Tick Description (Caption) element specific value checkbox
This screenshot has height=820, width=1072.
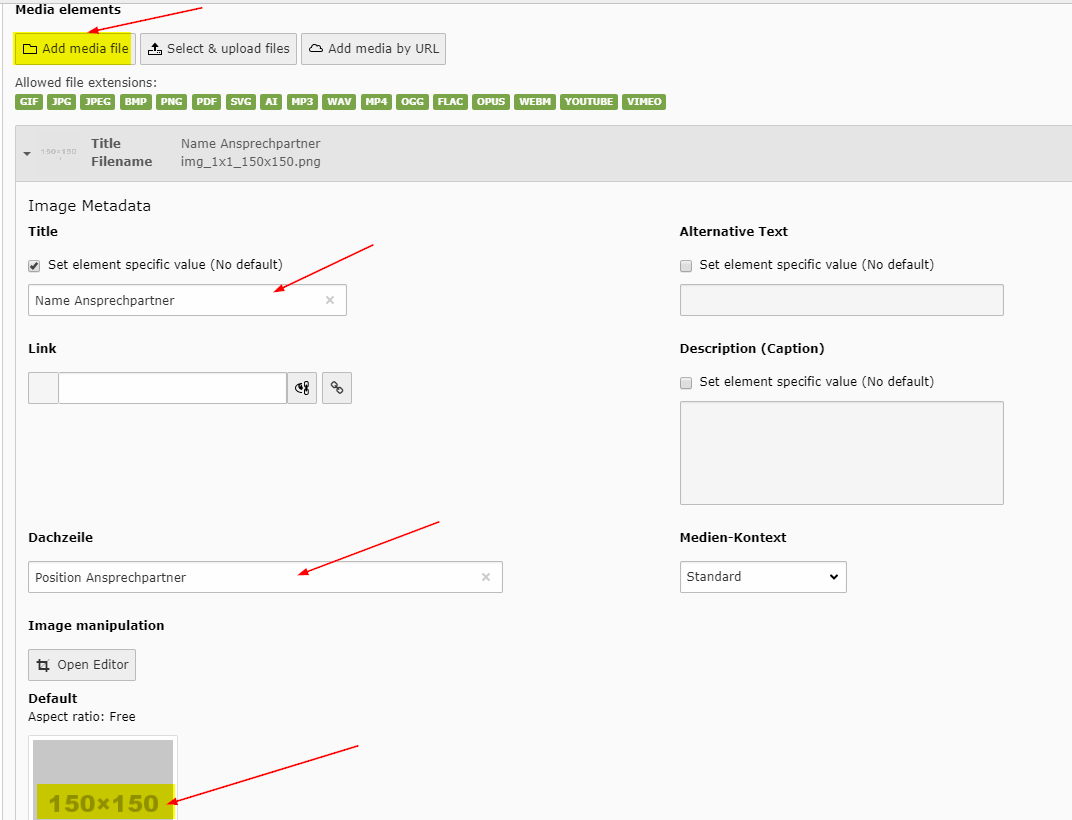click(x=686, y=382)
